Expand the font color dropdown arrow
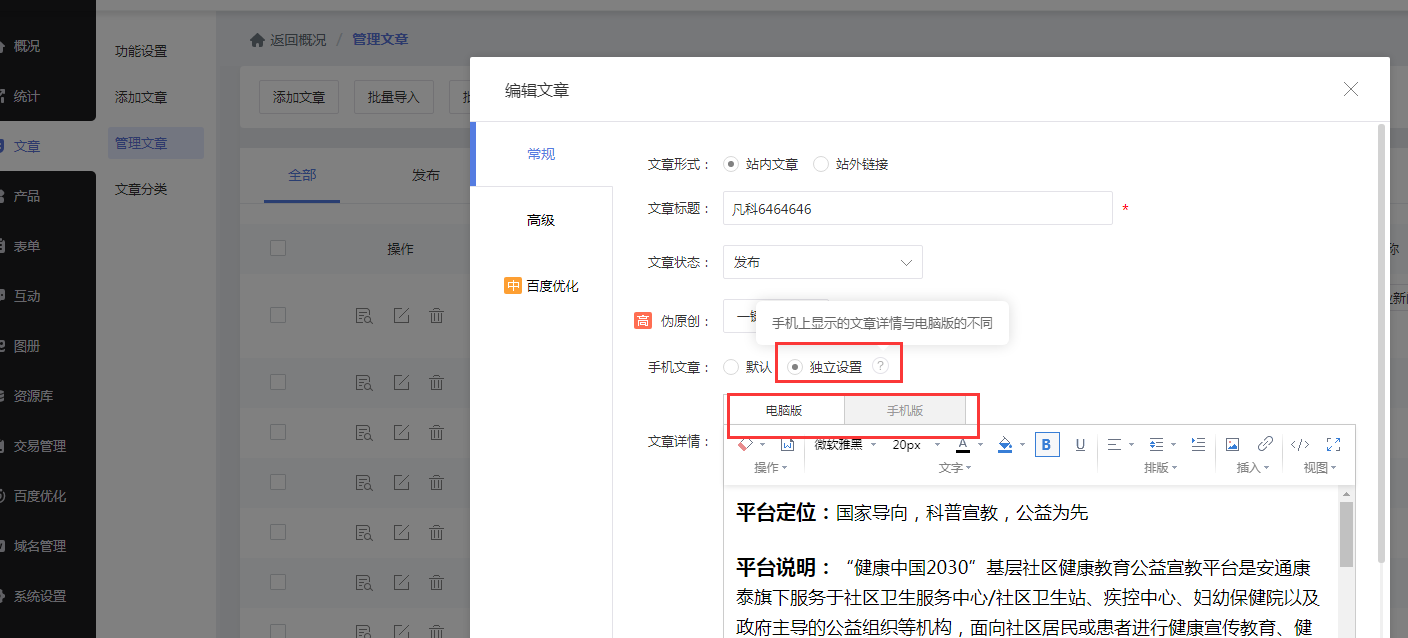Screen dimensions: 1408x638 [980, 445]
